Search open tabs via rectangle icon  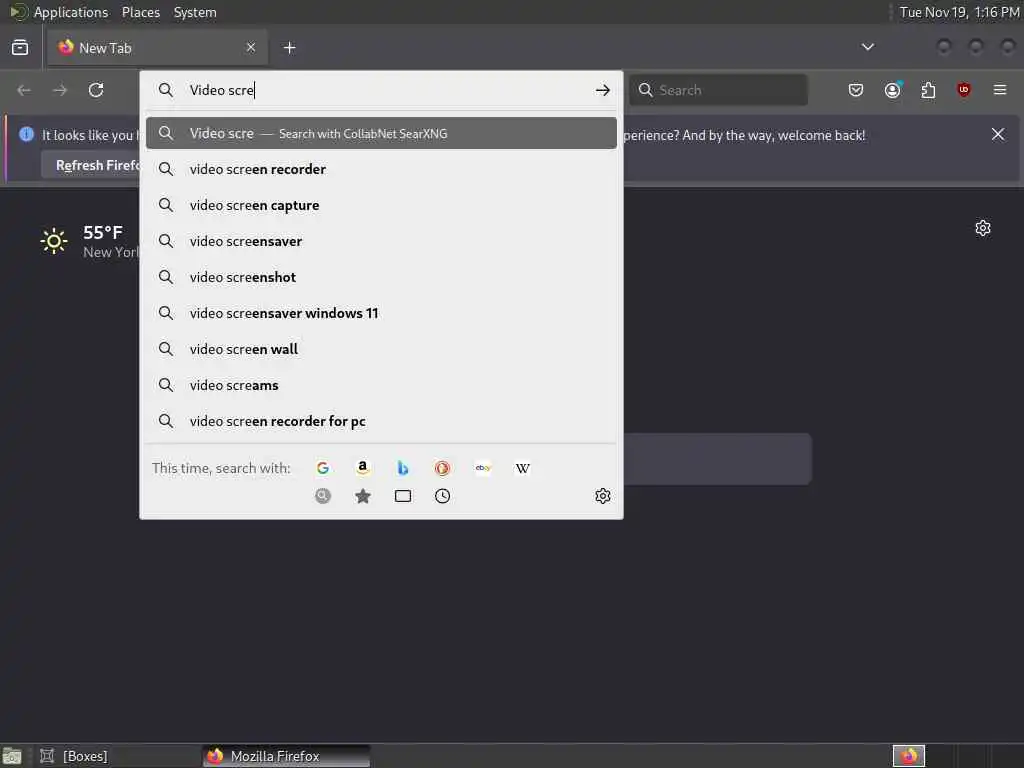403,496
